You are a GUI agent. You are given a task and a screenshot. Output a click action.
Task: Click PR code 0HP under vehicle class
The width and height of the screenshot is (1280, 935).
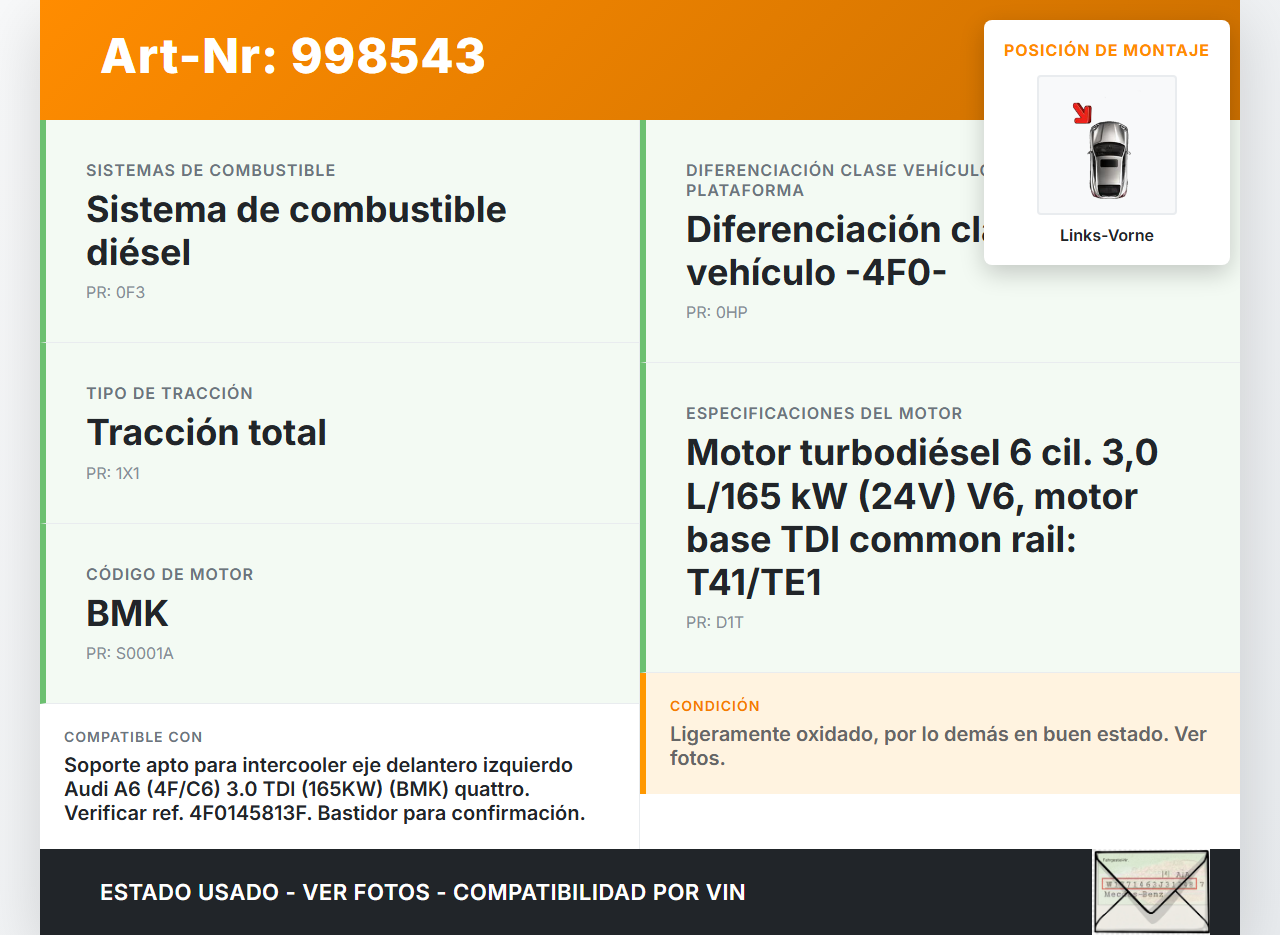(716, 313)
